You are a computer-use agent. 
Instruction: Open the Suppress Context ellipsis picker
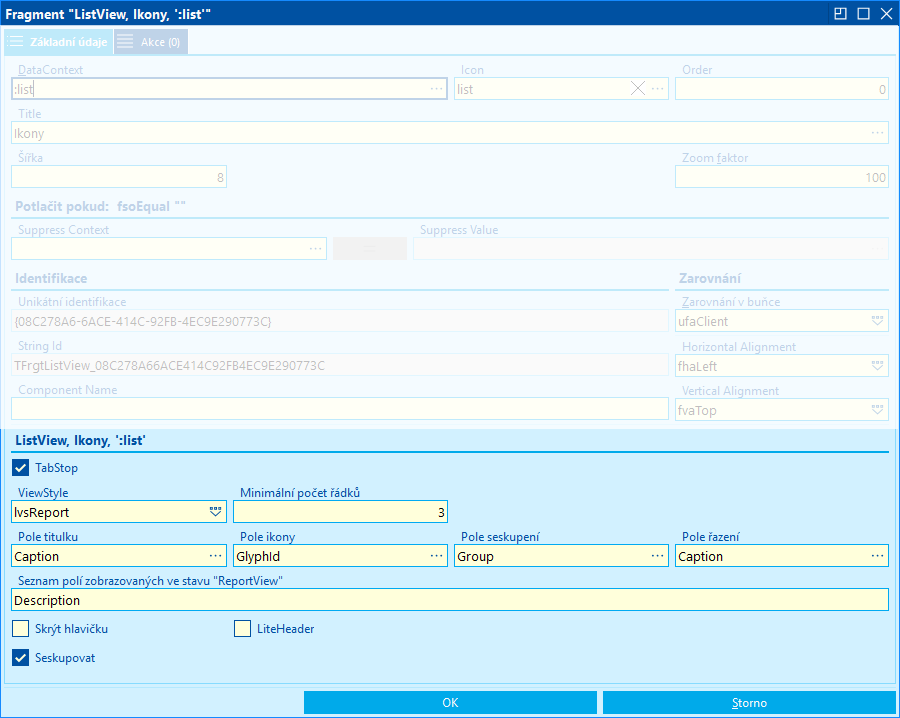coord(316,249)
